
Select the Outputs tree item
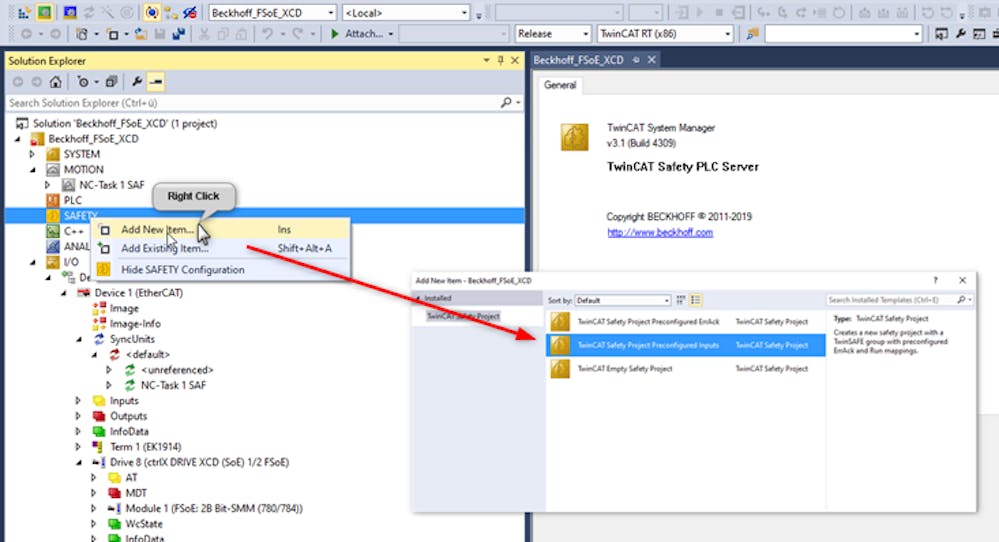(x=128, y=416)
